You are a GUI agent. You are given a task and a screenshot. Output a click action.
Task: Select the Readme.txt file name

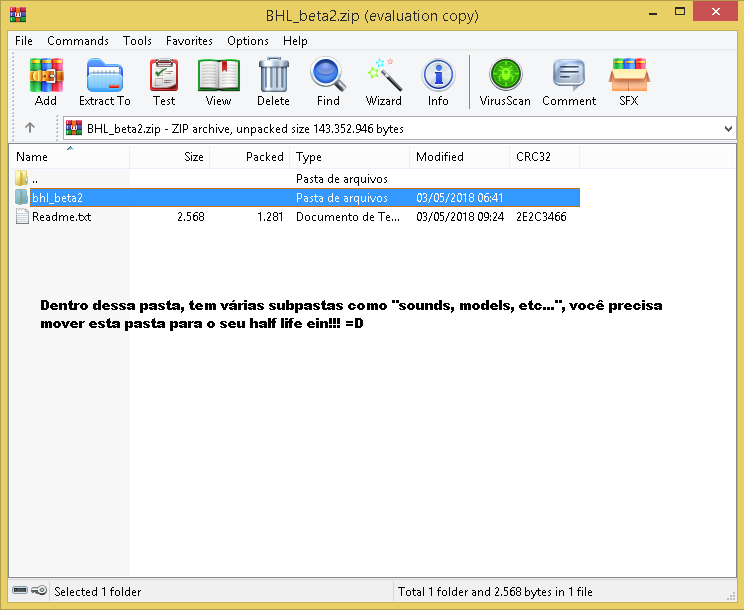[61, 217]
